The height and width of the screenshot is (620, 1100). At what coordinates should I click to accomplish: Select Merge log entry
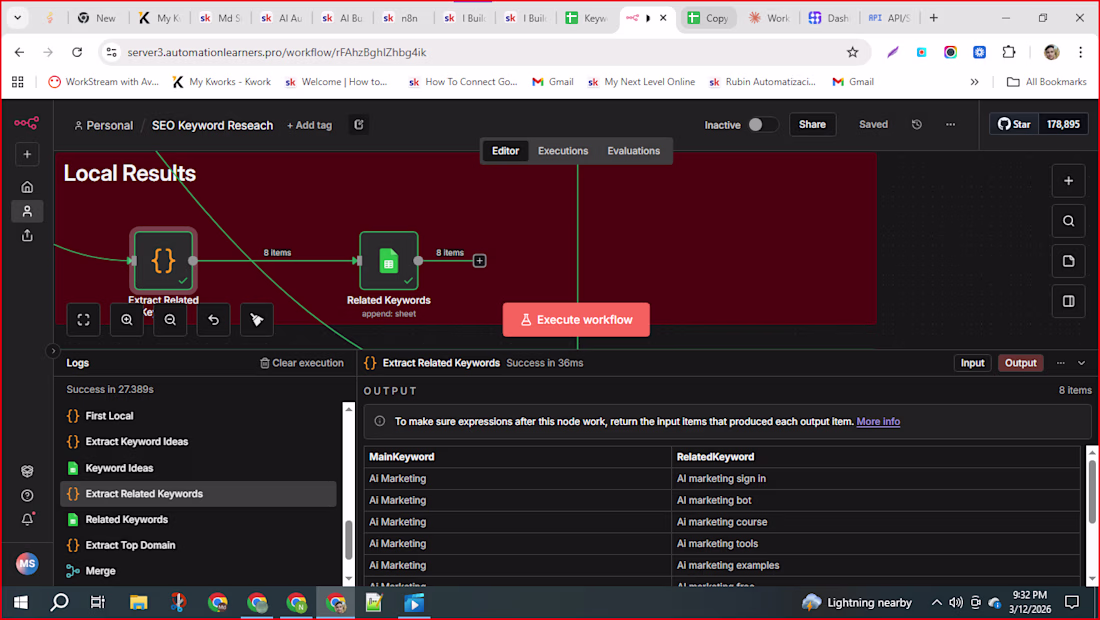pyautogui.click(x=199, y=571)
